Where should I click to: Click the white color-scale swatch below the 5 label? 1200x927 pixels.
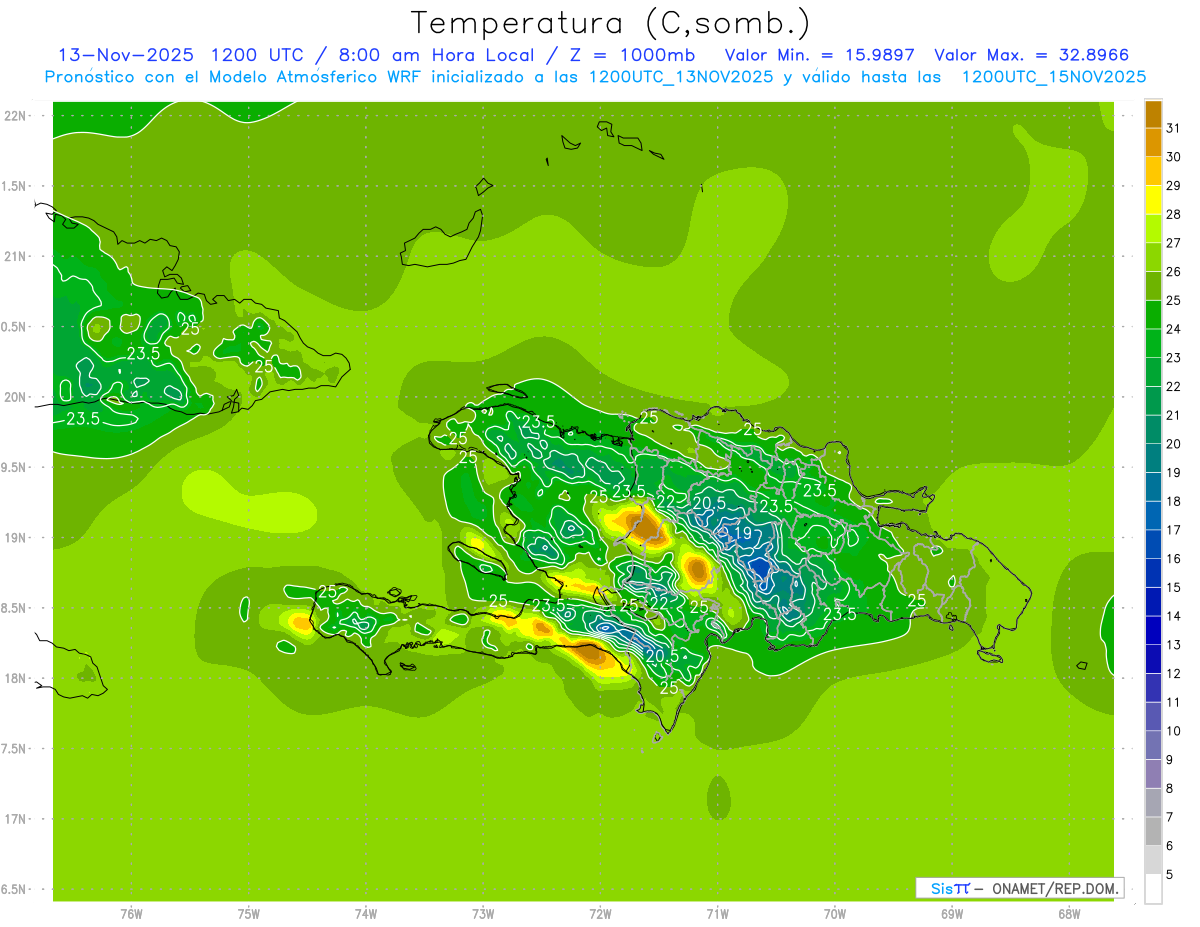point(1153,889)
